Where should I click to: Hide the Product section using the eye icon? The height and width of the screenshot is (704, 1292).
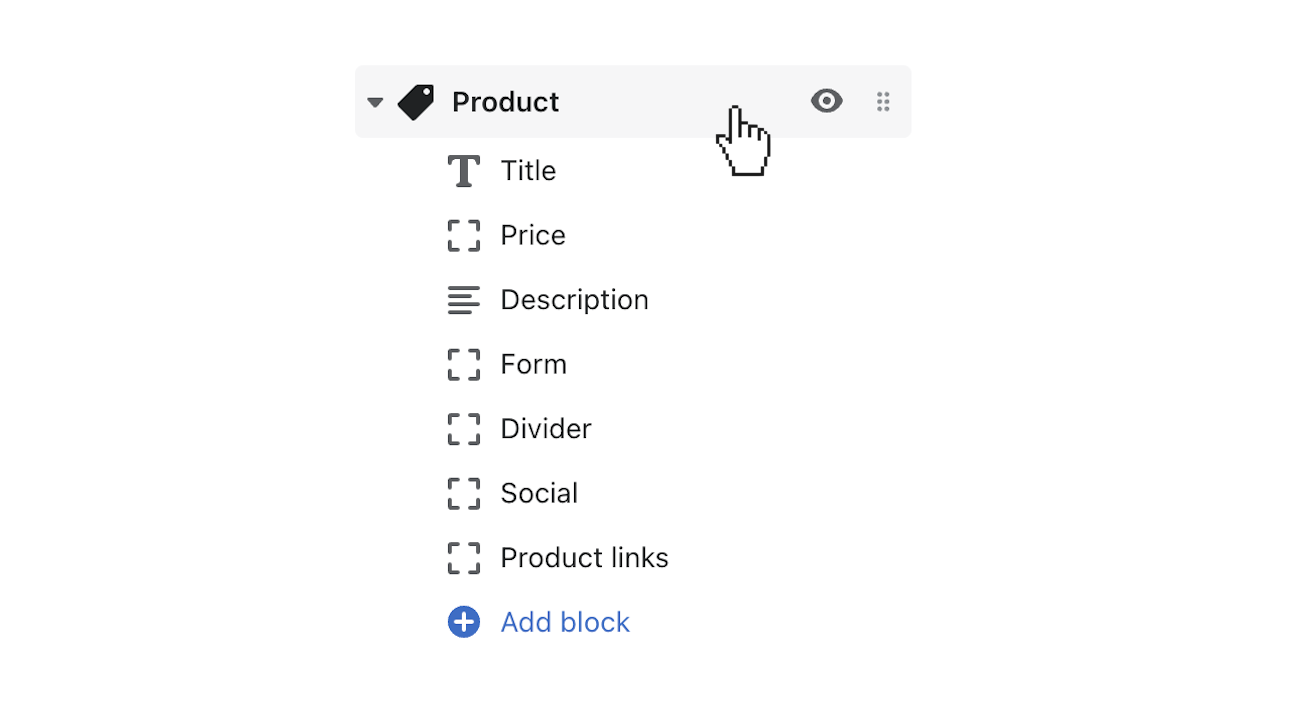tap(826, 101)
